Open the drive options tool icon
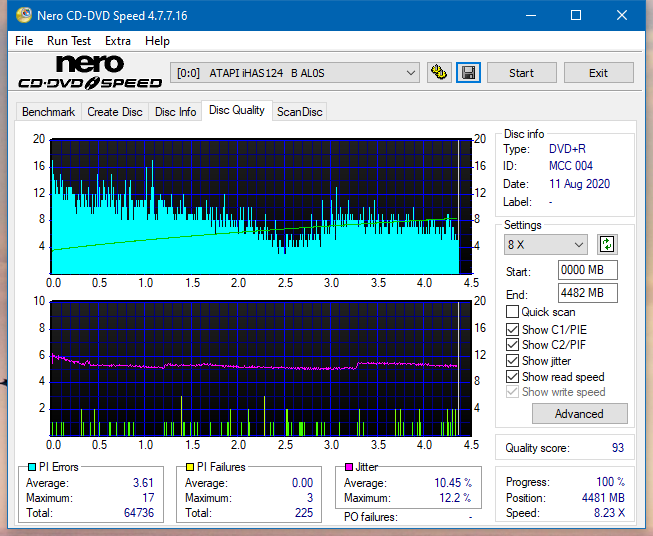The image size is (653, 536). pos(439,73)
